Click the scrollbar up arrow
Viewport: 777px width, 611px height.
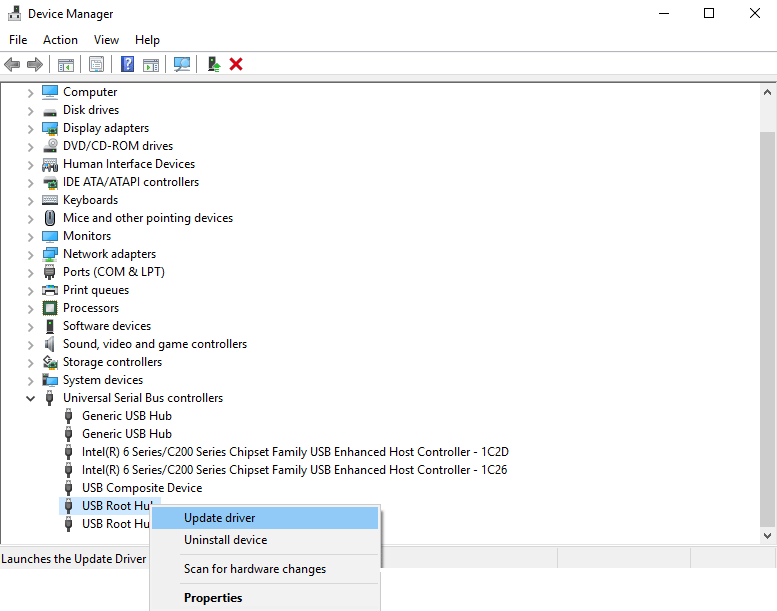(767, 92)
